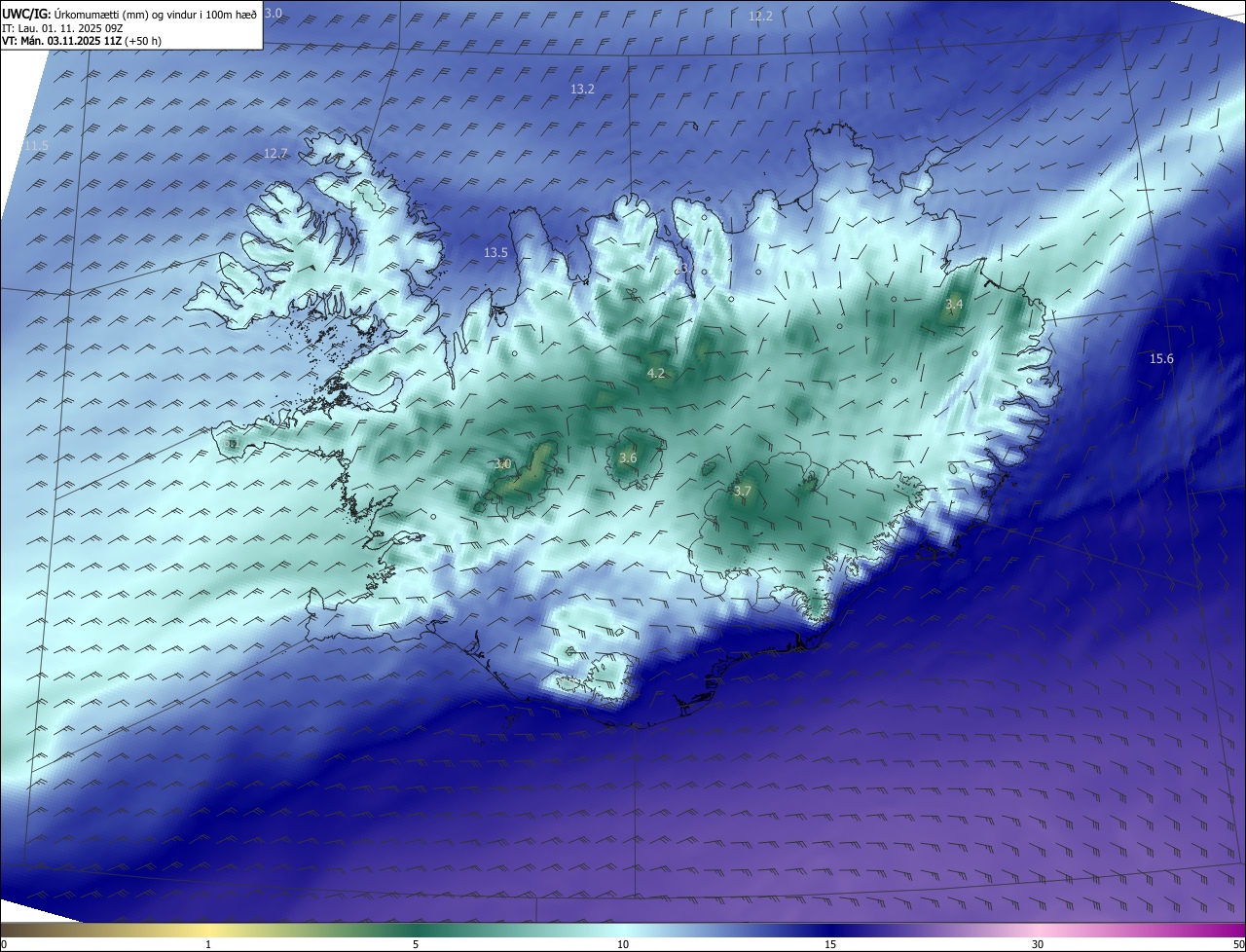Click the 13.2 value north of Iceland
The image size is (1246, 952).
pyautogui.click(x=582, y=90)
